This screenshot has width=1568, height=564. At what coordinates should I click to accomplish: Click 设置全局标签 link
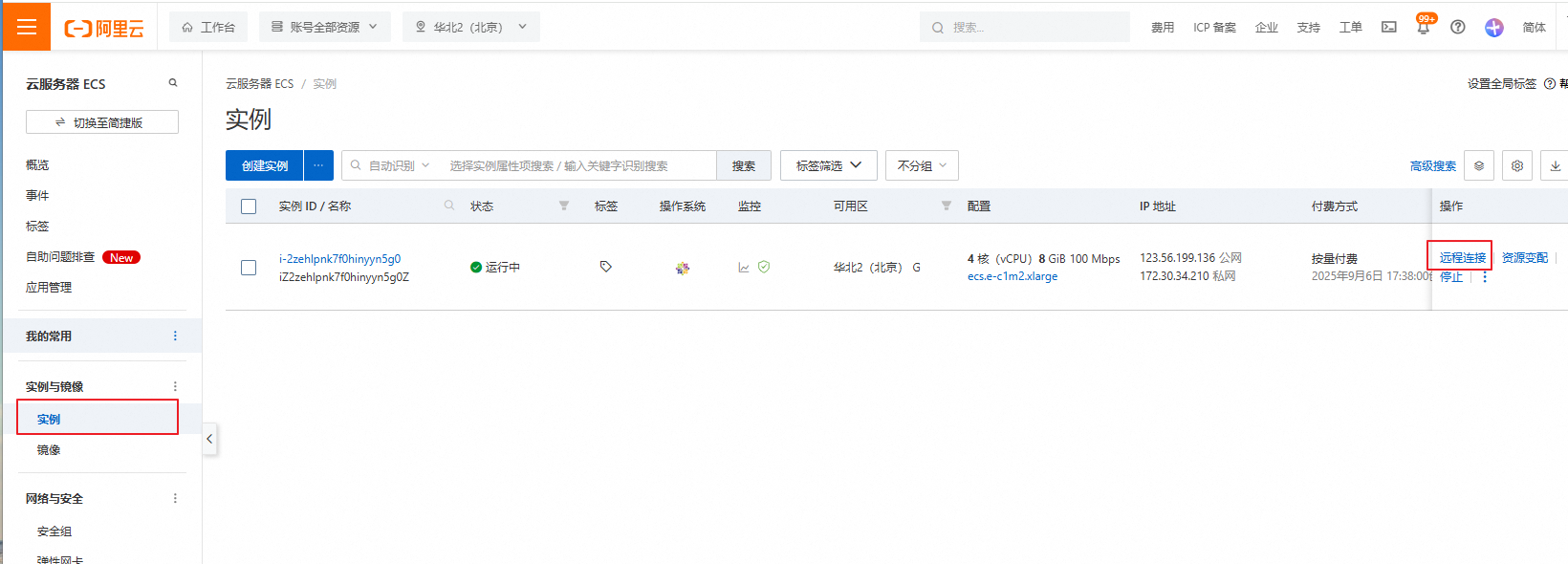(1502, 84)
